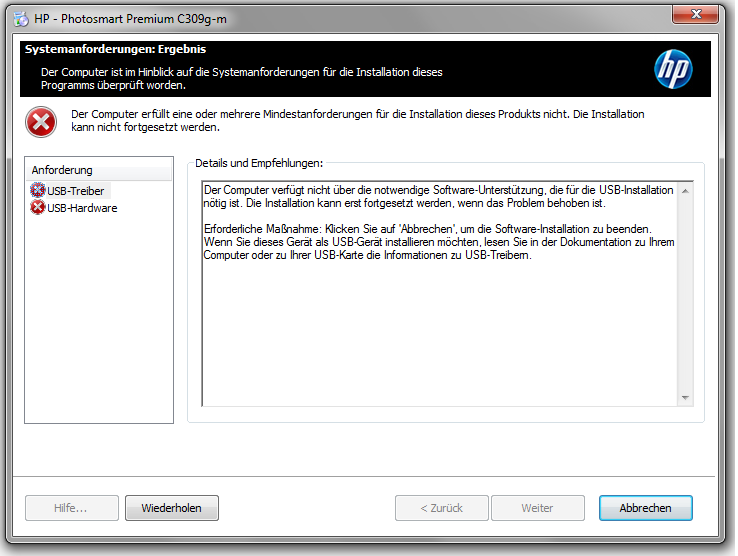Viewport: 738px width, 556px height.
Task: Click the installer icon in the title bar
Action: pyautogui.click(x=21, y=19)
